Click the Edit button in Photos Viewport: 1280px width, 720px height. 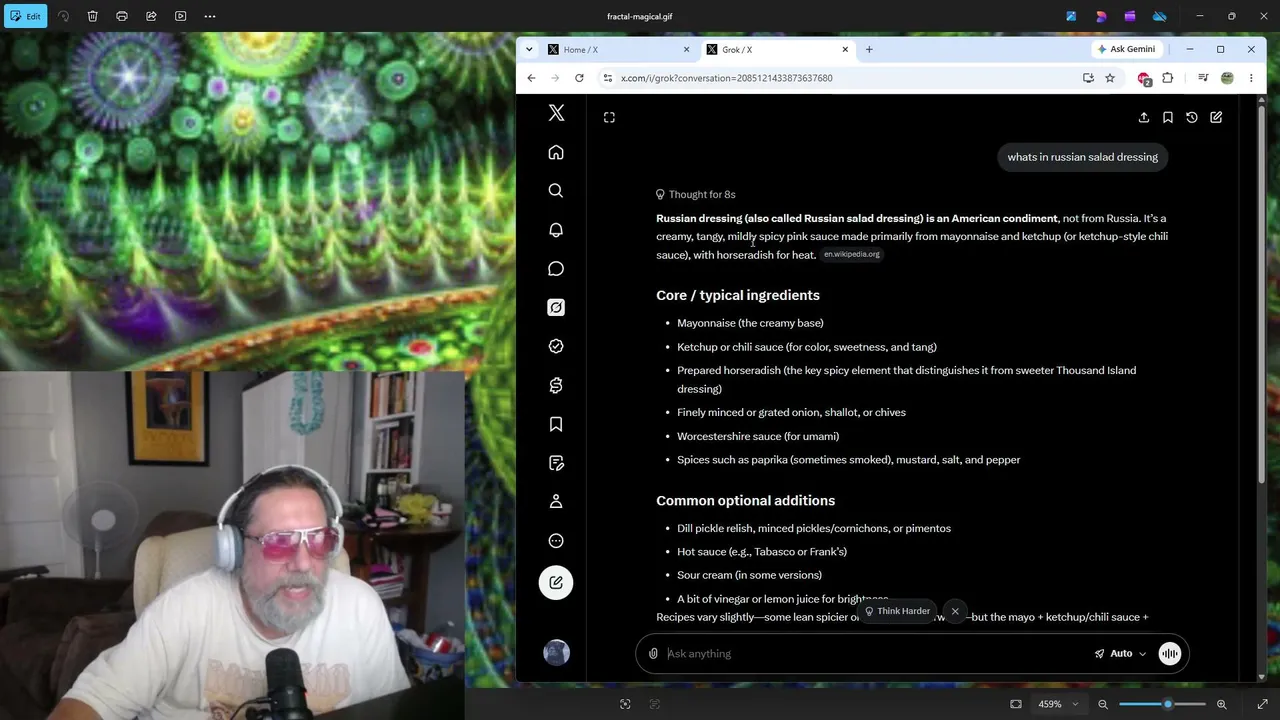pos(25,16)
